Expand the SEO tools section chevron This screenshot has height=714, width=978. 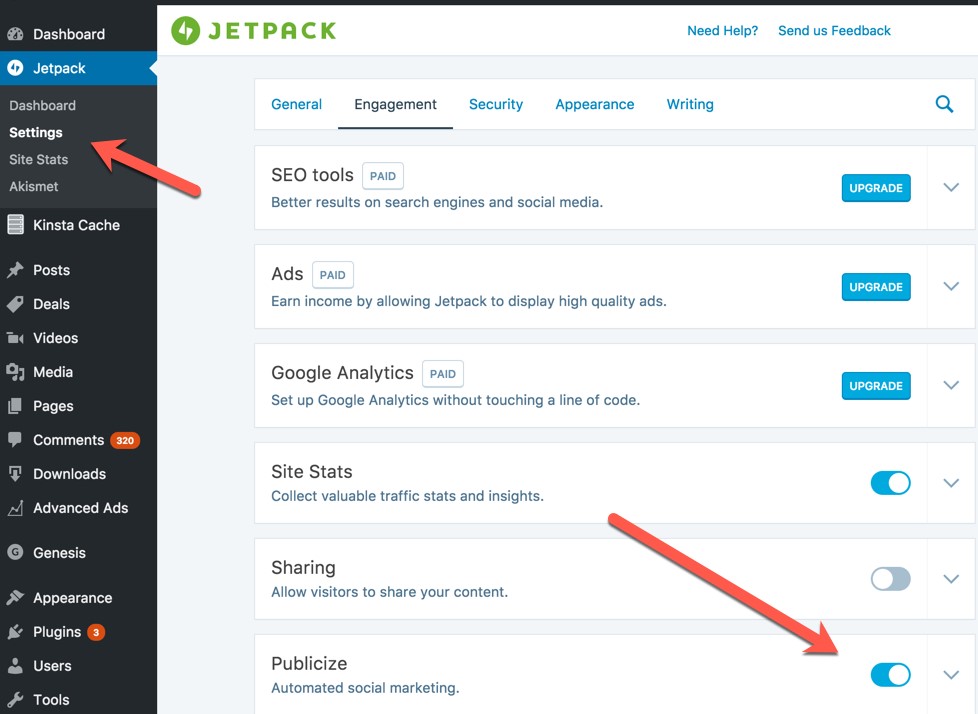(x=951, y=188)
